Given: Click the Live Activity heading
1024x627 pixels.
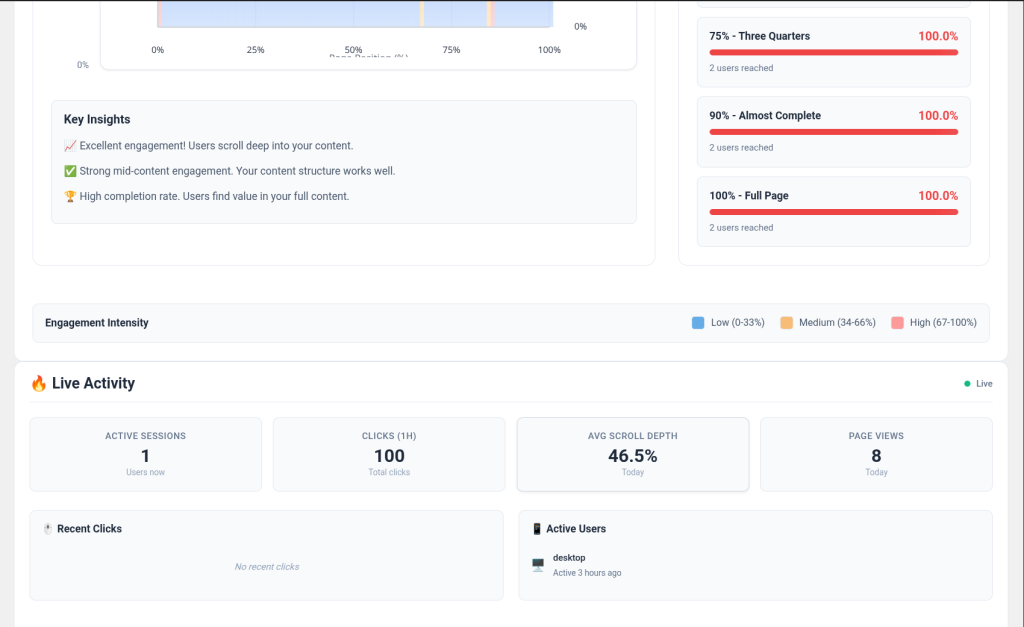Looking at the screenshot, I should [x=93, y=383].
